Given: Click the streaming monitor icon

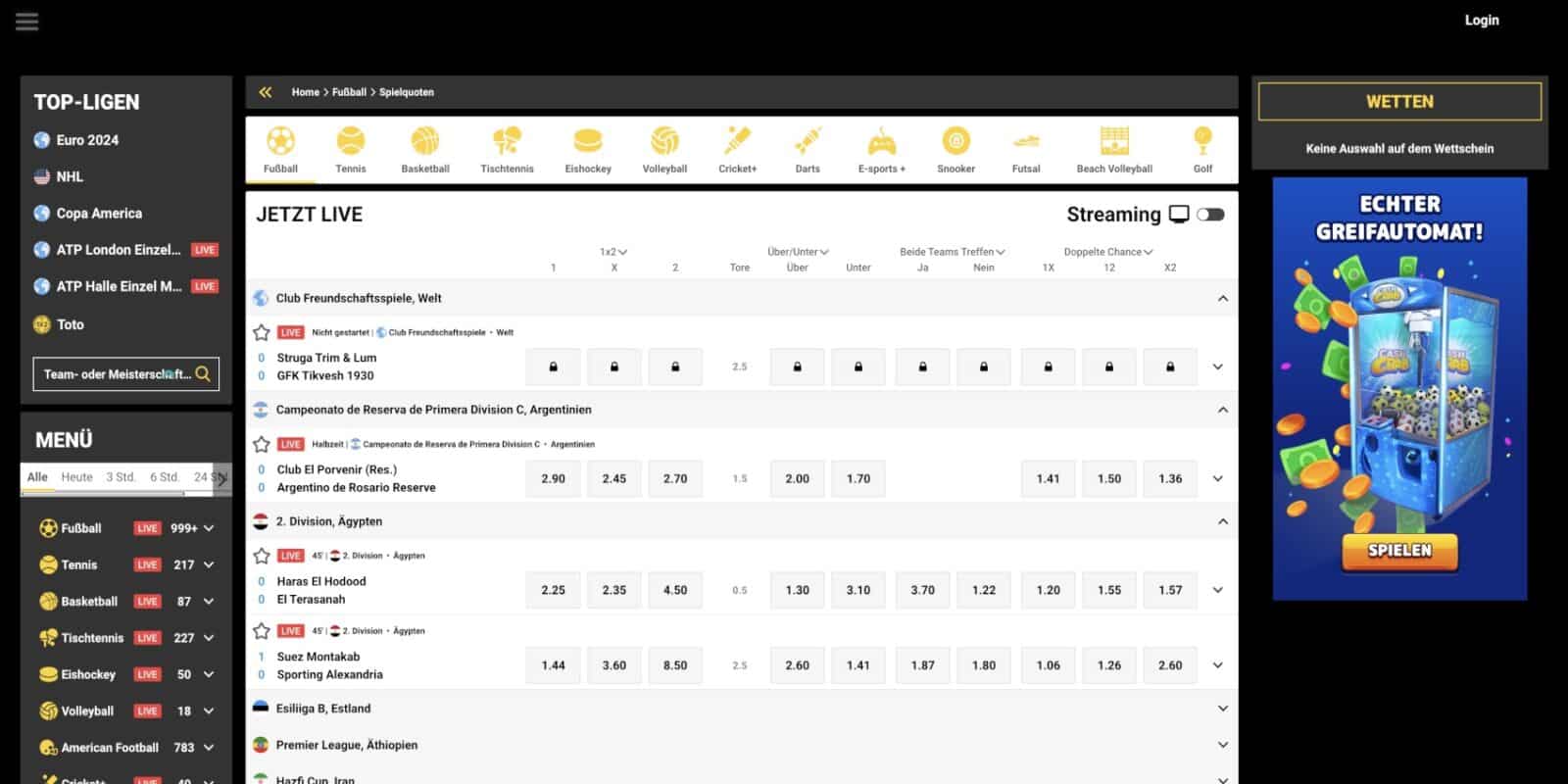Looking at the screenshot, I should pyautogui.click(x=1179, y=215).
